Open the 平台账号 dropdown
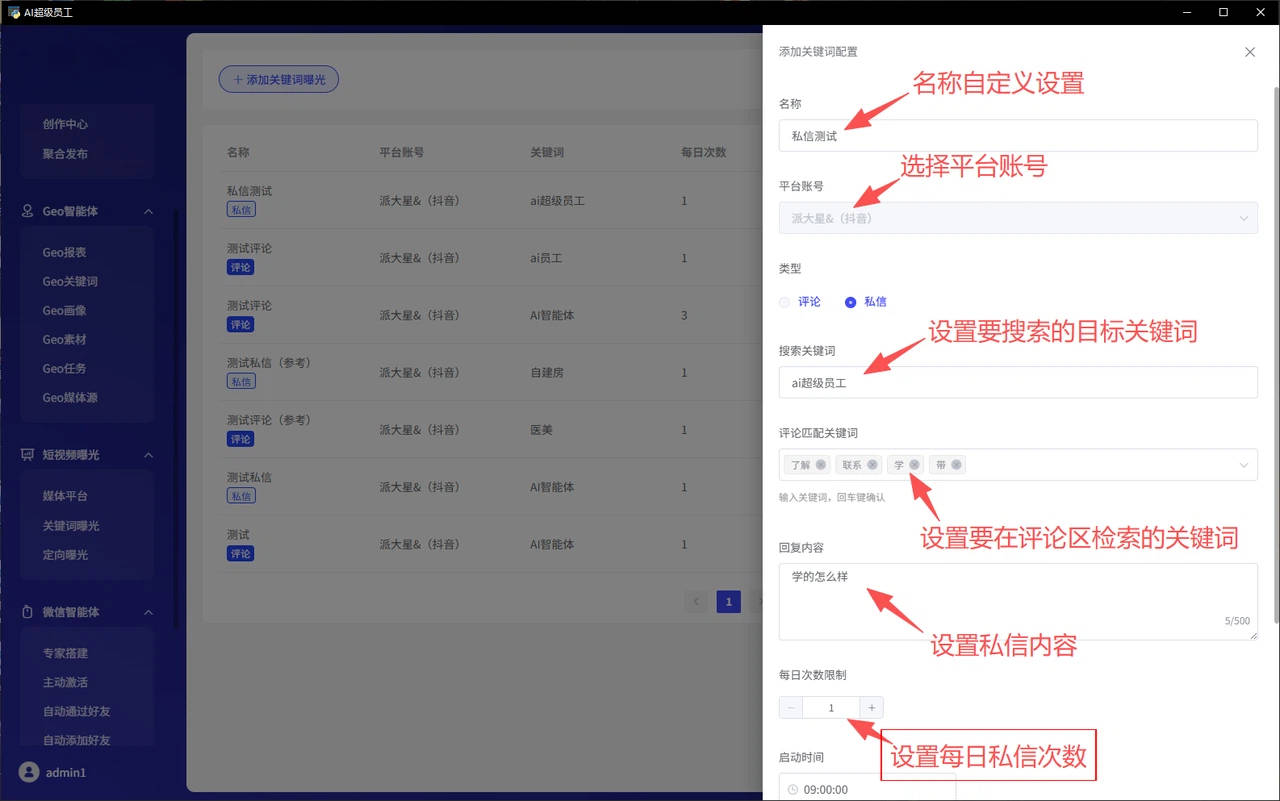The height and width of the screenshot is (801, 1280). tap(1017, 218)
